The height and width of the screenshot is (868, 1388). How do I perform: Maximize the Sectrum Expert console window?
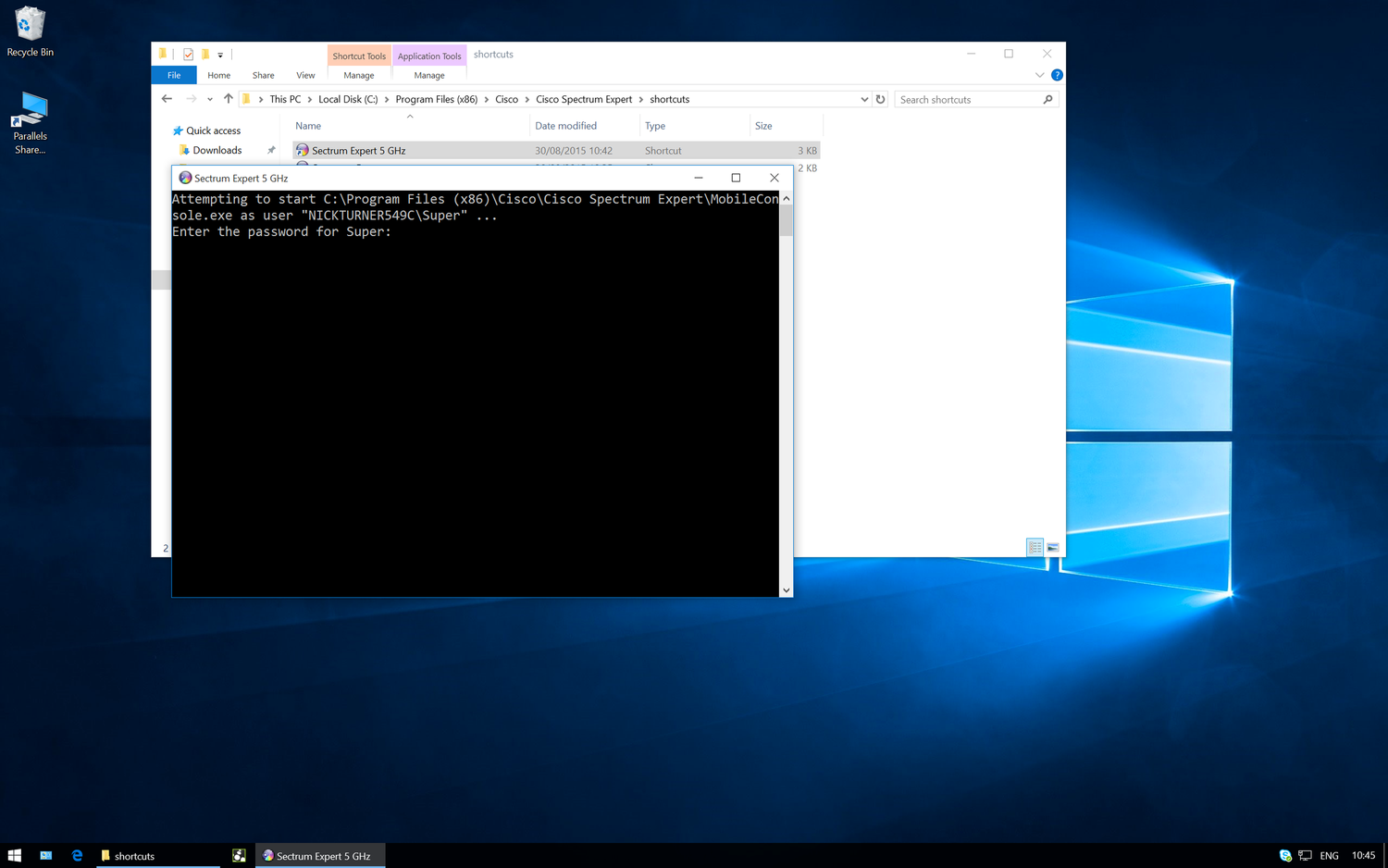coord(736,178)
